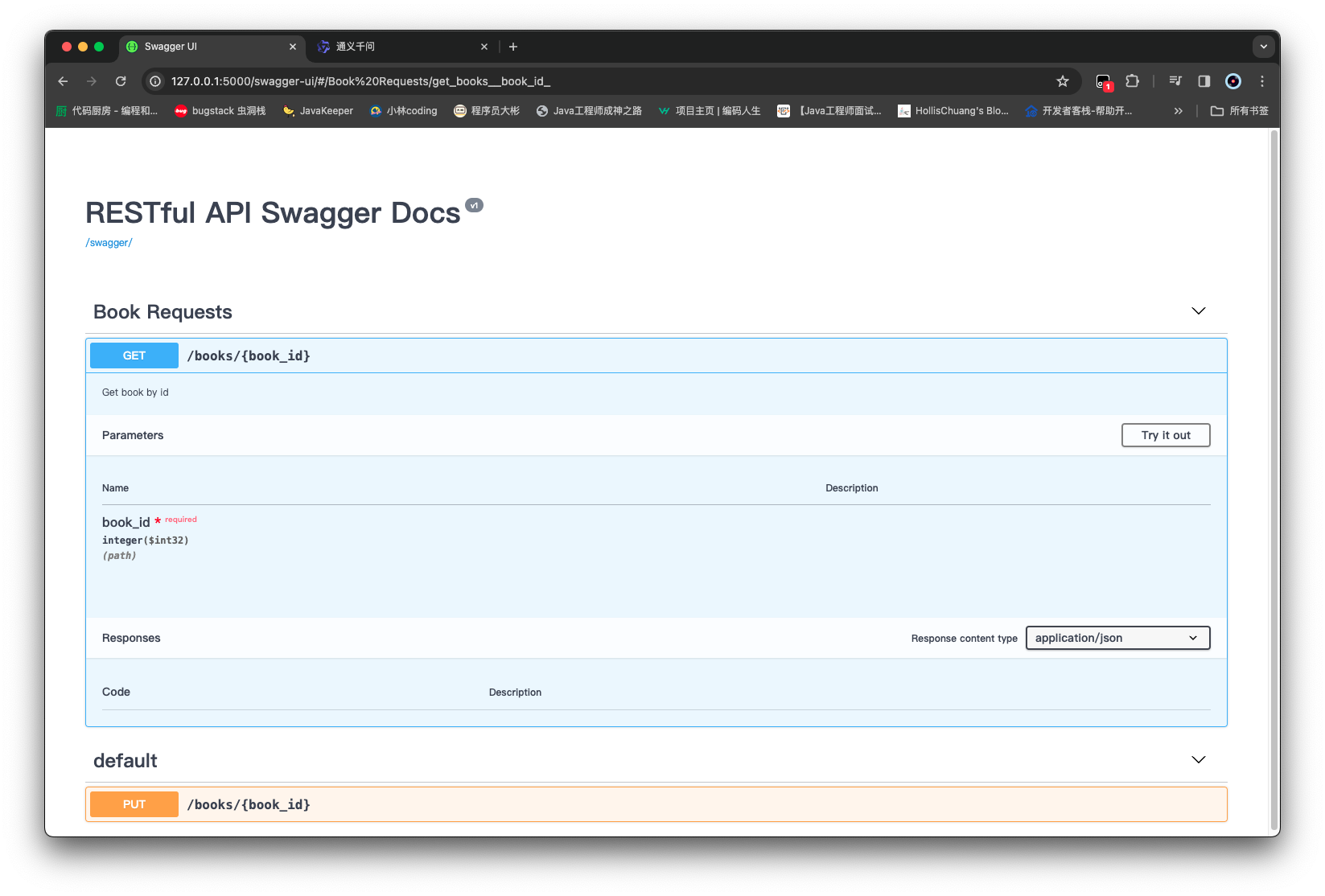Open the Chrome three-dot menu
This screenshot has height=896, width=1325.
click(x=1262, y=81)
